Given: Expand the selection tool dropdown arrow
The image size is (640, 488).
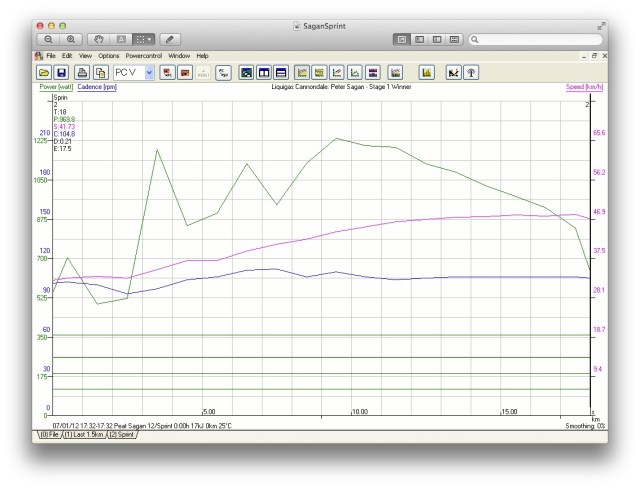Looking at the screenshot, I should pyautogui.click(x=149, y=39).
